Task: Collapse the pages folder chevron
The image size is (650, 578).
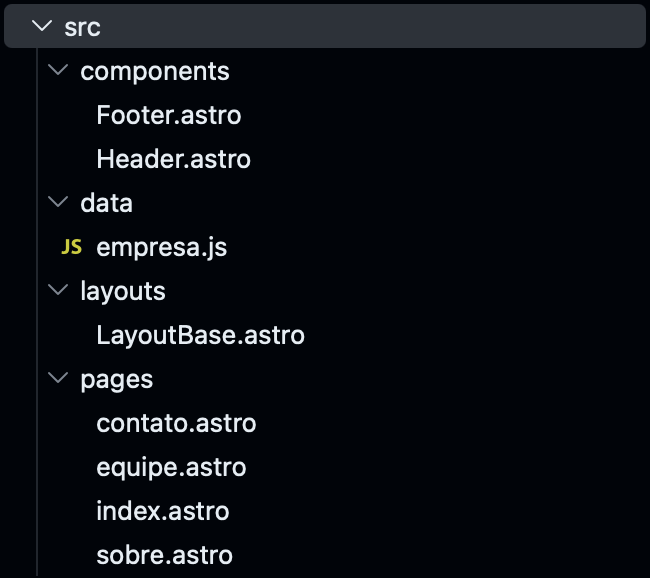Action: tap(58, 377)
